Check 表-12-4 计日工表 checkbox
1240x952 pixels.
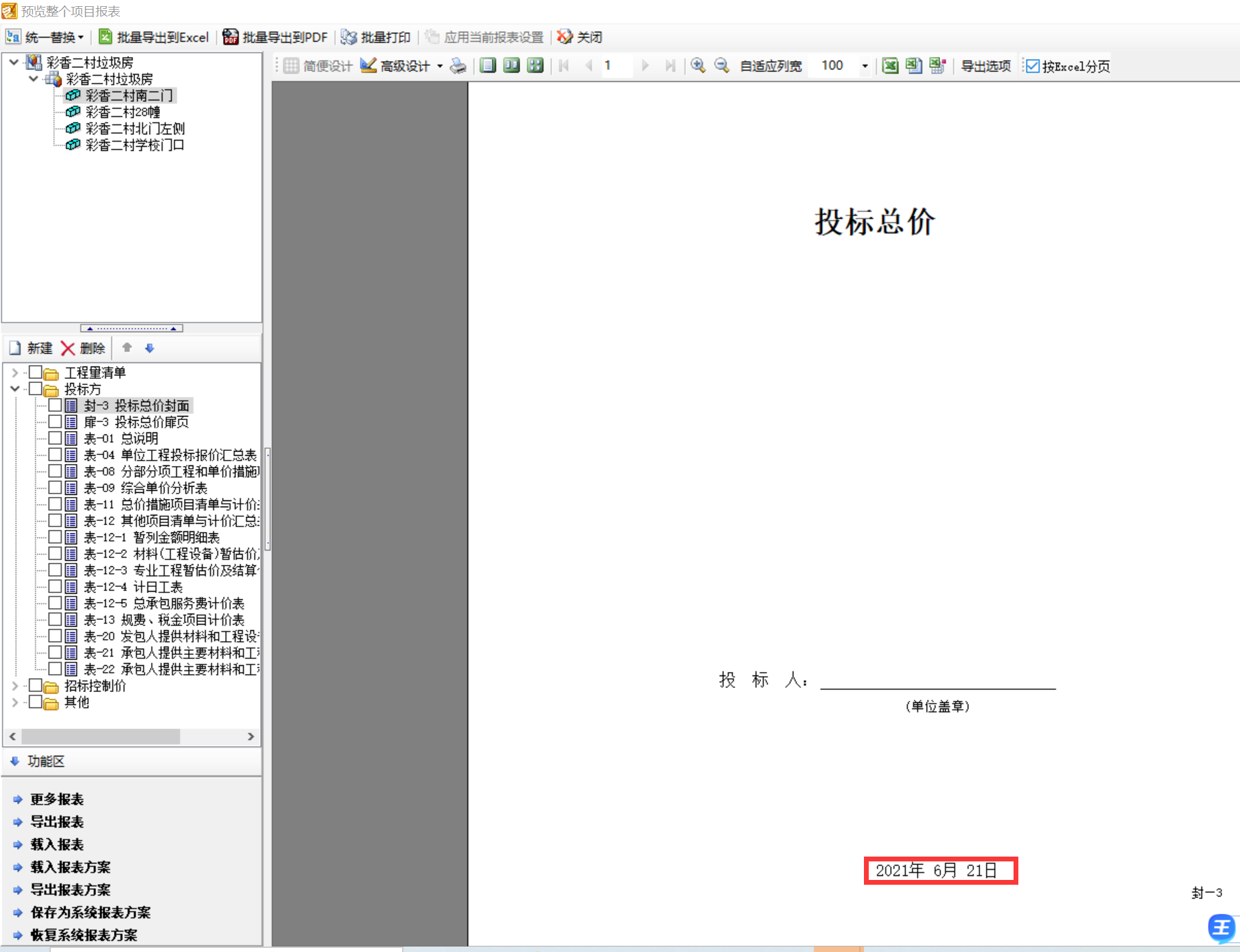click(x=55, y=586)
